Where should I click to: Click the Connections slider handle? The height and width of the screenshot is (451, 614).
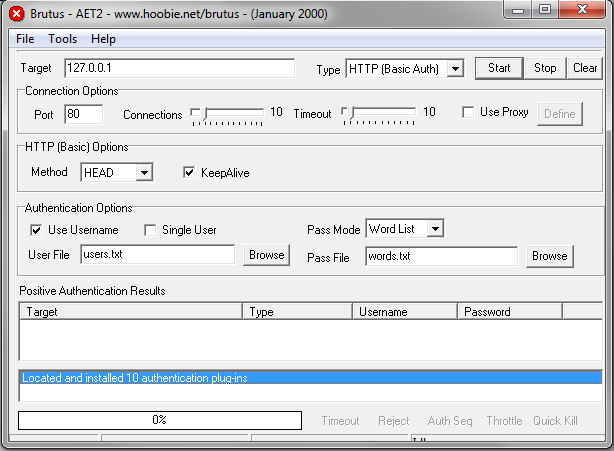pyautogui.click(x=205, y=113)
